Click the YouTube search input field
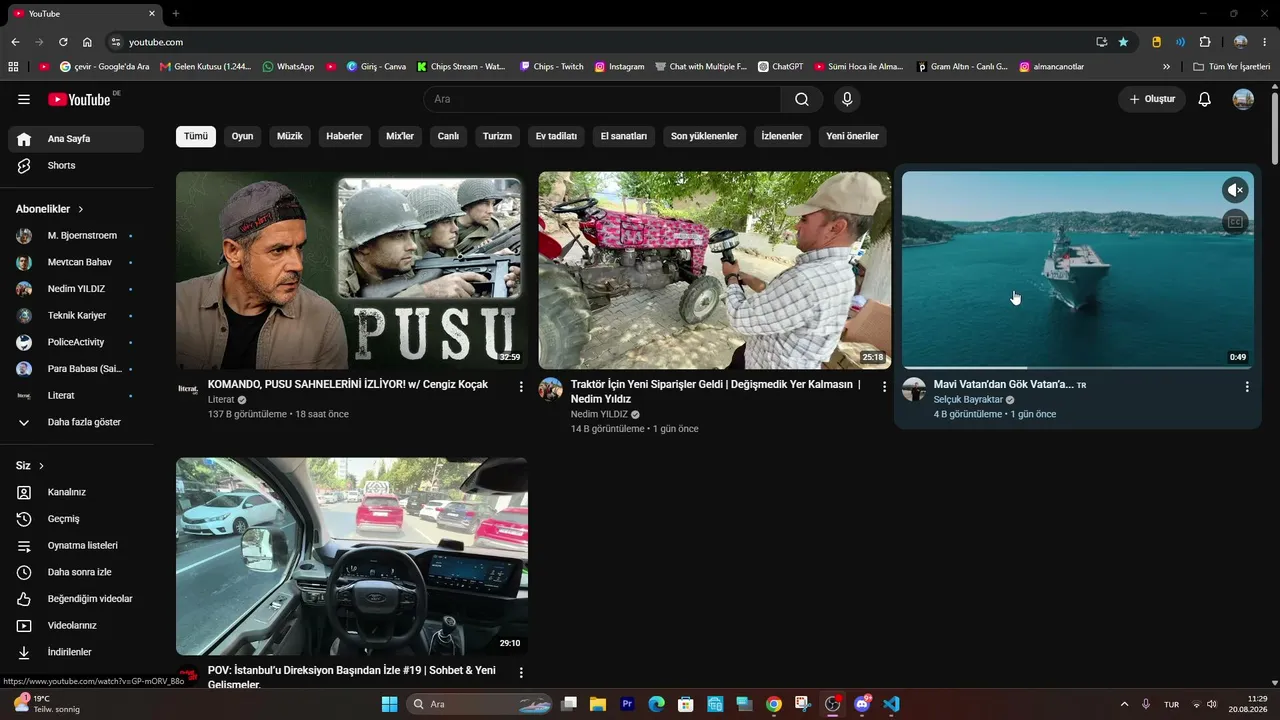The height and width of the screenshot is (720, 1280). 602,99
